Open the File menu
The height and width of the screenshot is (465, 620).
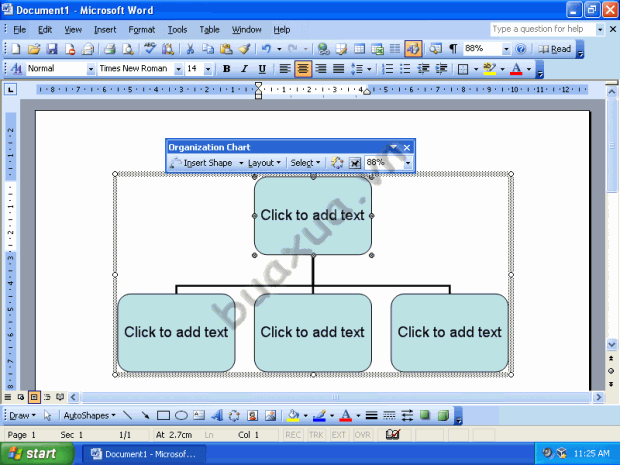click(19, 30)
